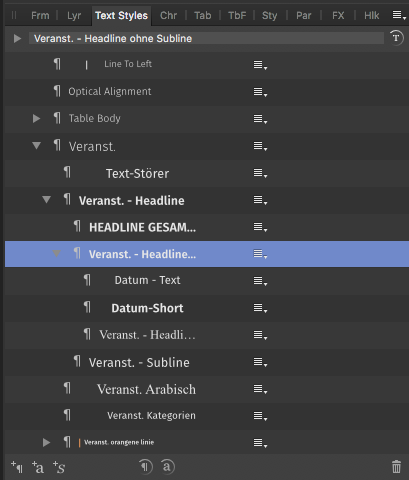Expand the current style header arrow
This screenshot has height=480, width=409.
point(17,38)
